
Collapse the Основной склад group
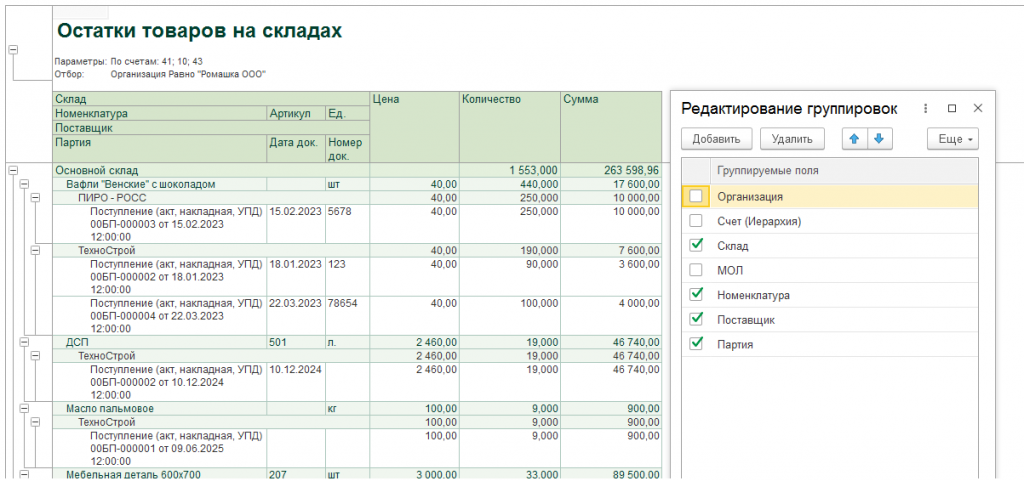12,170
